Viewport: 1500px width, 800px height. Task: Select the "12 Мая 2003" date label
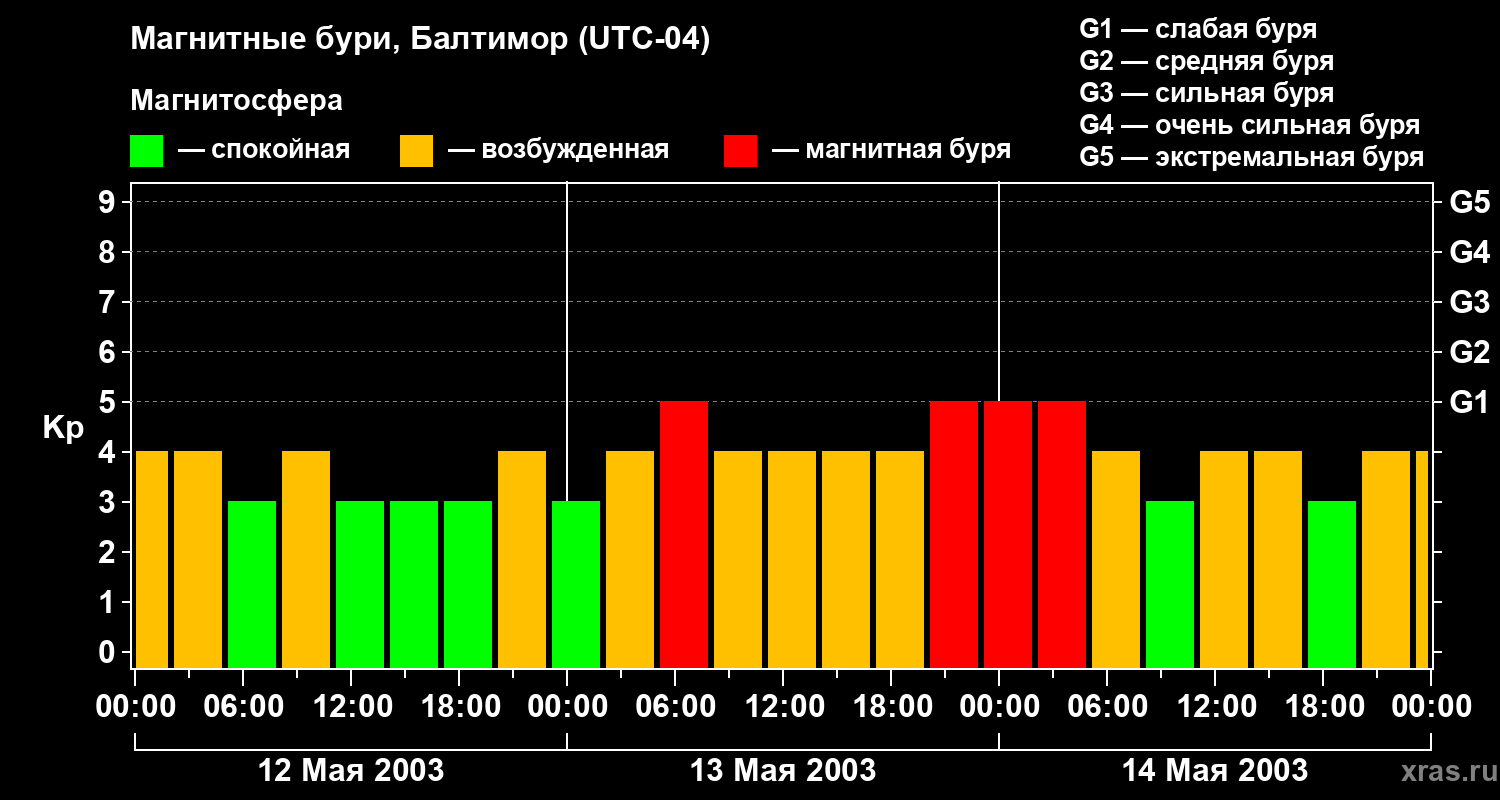click(x=351, y=770)
